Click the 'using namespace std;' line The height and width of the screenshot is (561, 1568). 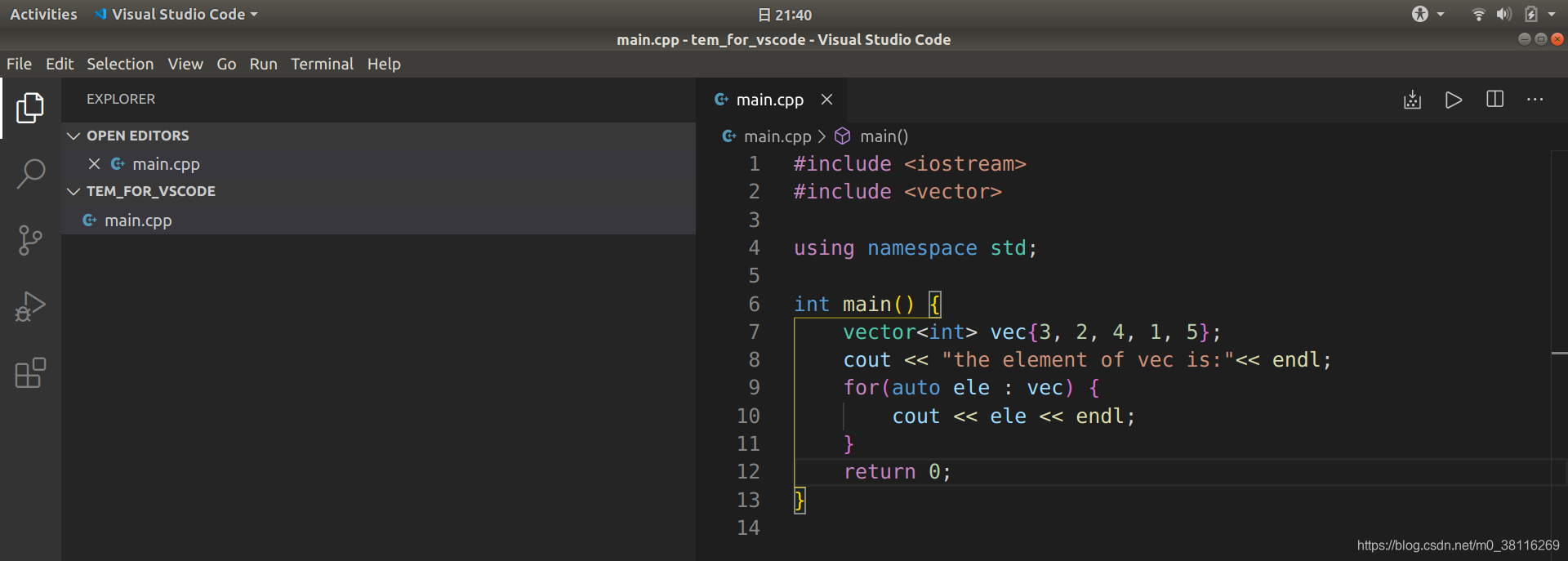pos(915,248)
